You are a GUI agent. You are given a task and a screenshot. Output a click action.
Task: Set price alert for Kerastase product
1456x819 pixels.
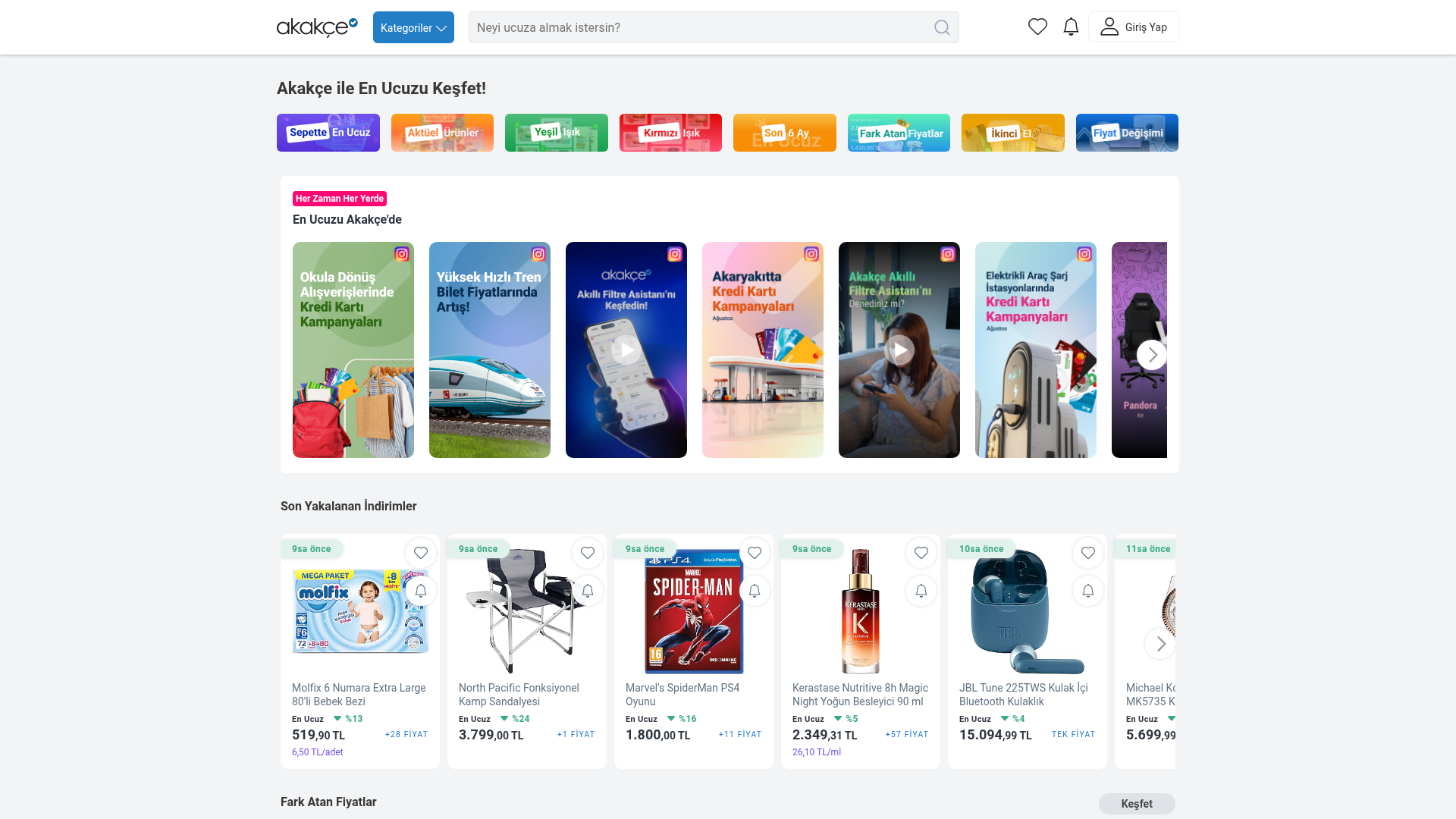coord(921,591)
